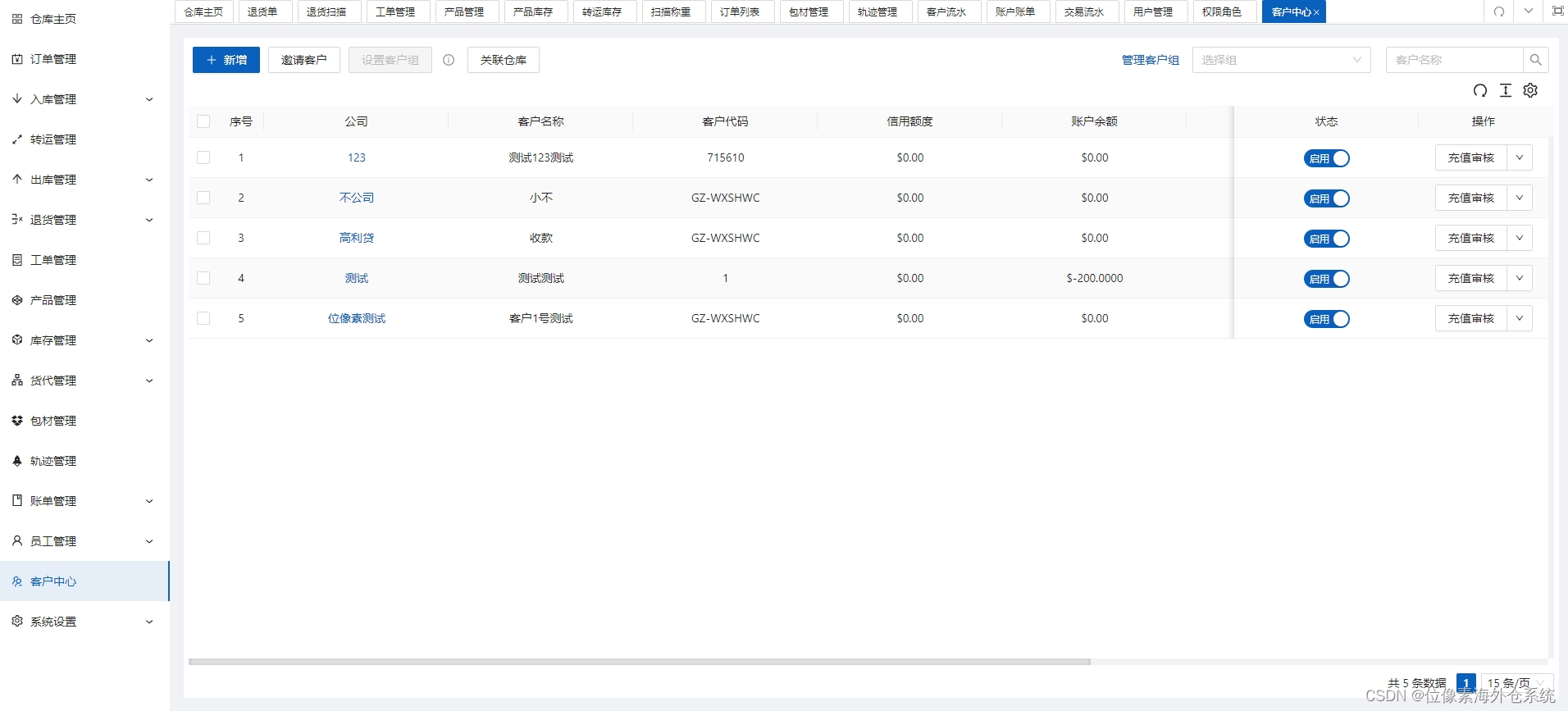Viewport: 1568px width, 711px height.
Task: Toggle fullscreen icon at top right
Action: (1557, 11)
